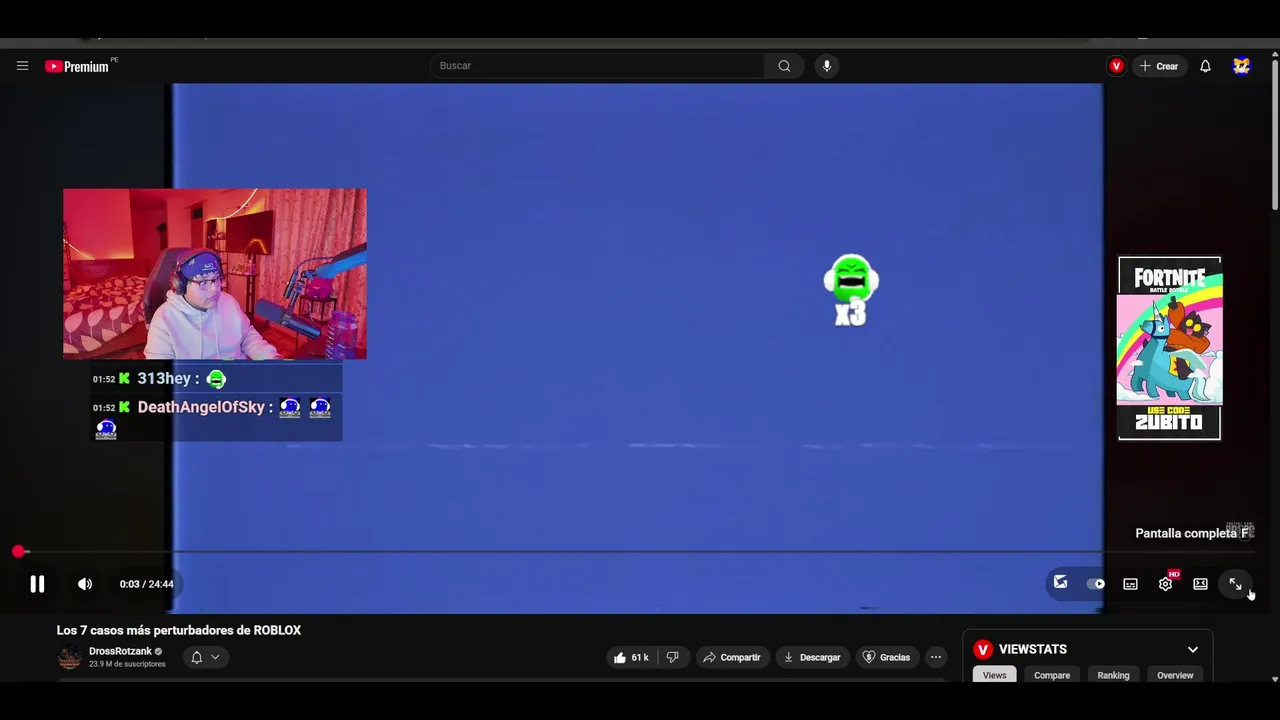Screen dimensions: 1280x720
Task: Switch to theater mode
Action: tap(1200, 584)
